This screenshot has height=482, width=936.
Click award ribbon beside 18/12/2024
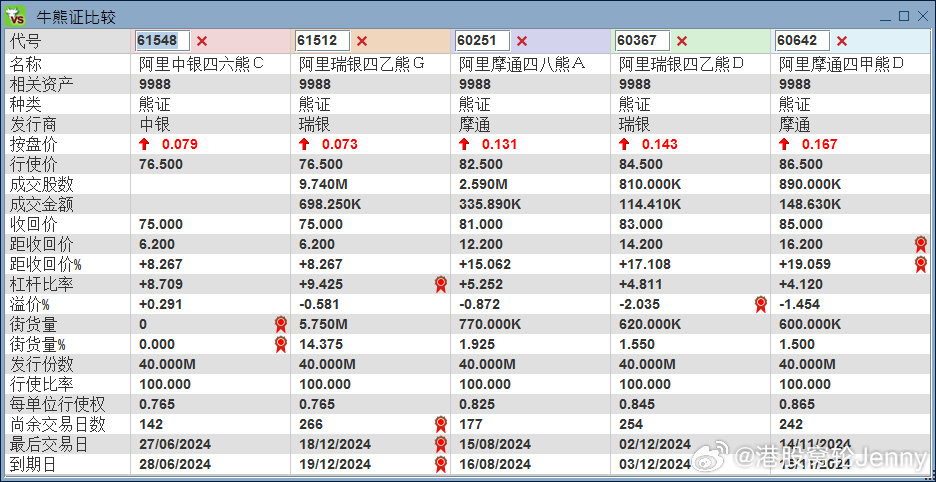point(441,444)
